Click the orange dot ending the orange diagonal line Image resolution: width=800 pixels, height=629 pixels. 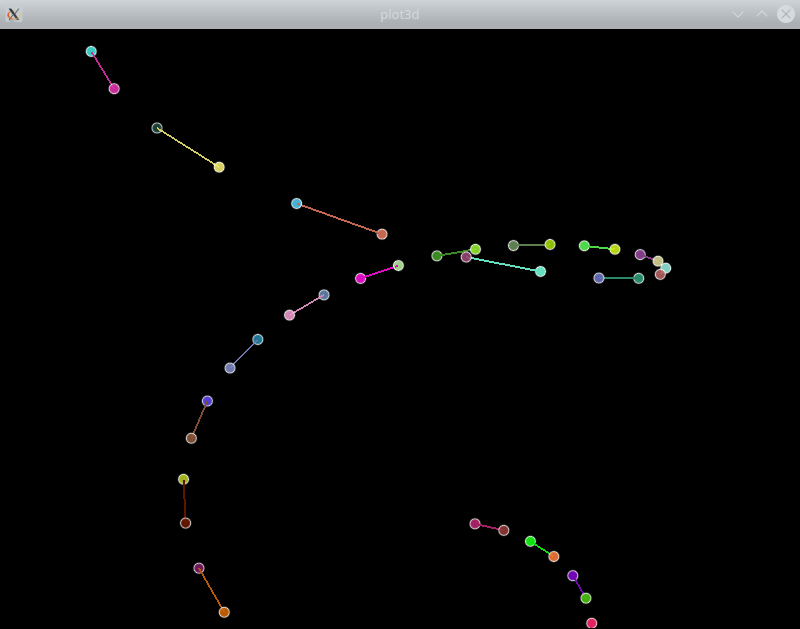(x=381, y=232)
